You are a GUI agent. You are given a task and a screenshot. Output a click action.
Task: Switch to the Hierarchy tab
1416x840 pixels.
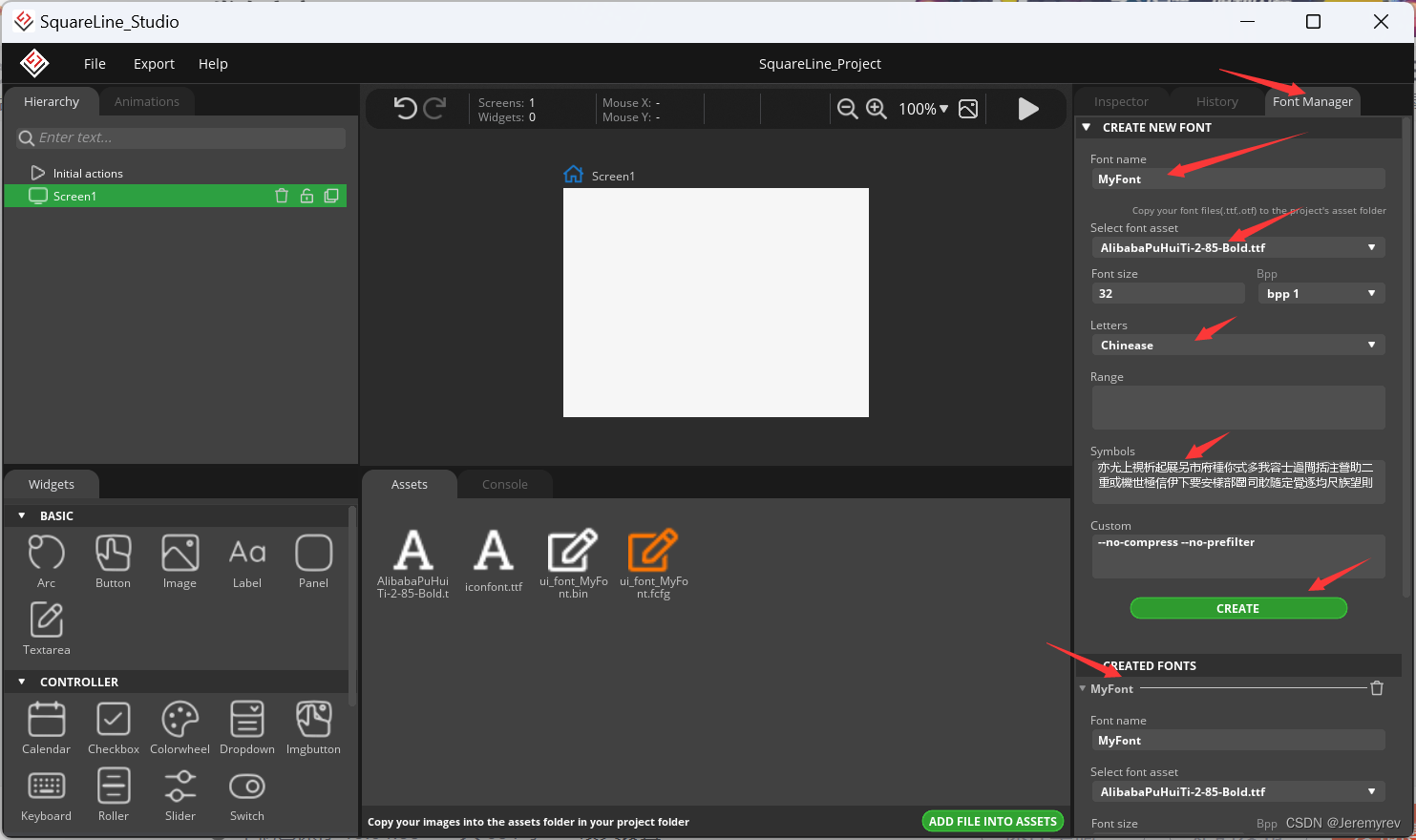pyautogui.click(x=52, y=101)
